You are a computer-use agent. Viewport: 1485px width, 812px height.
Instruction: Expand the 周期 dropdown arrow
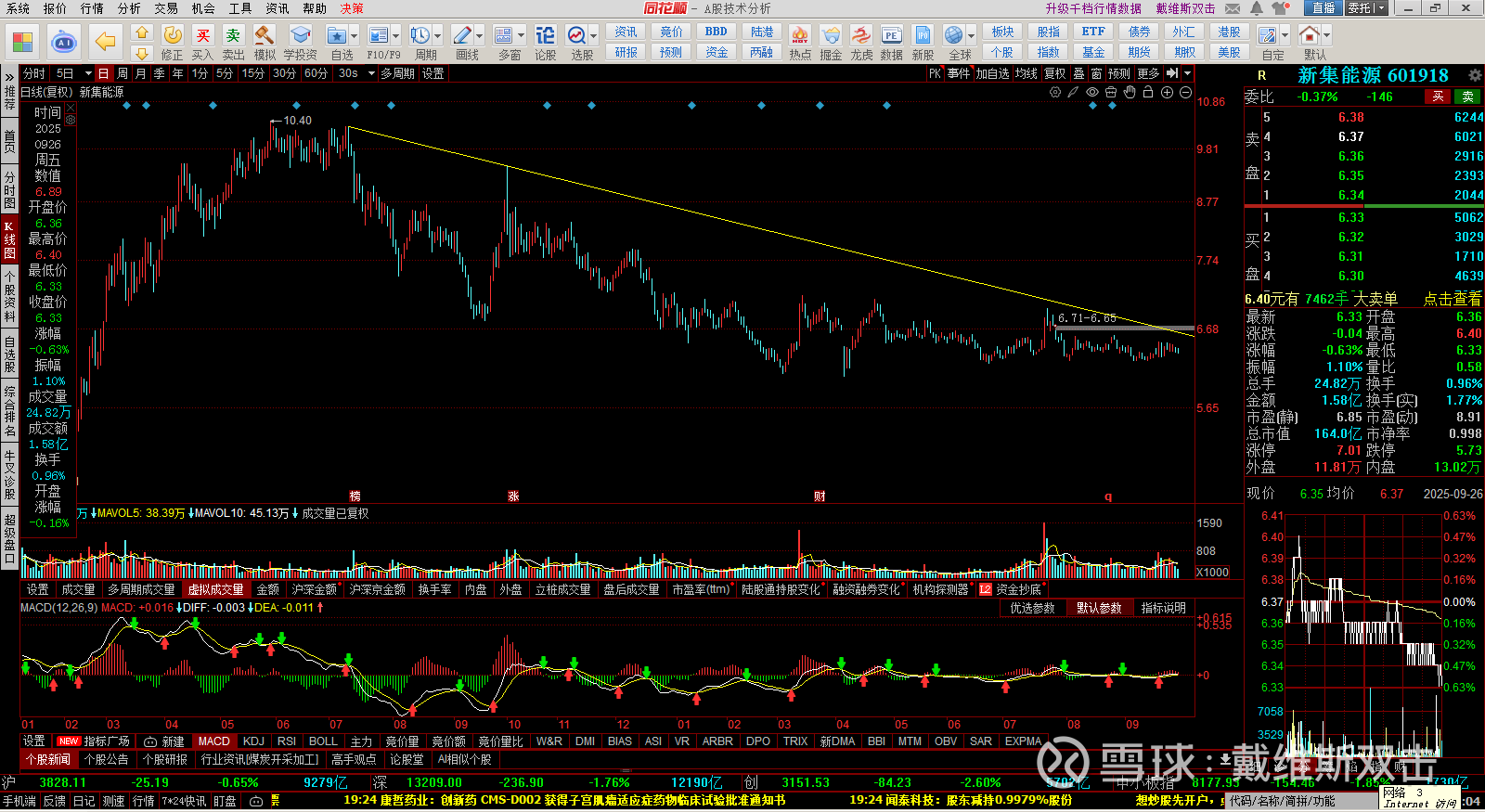[x=438, y=35]
